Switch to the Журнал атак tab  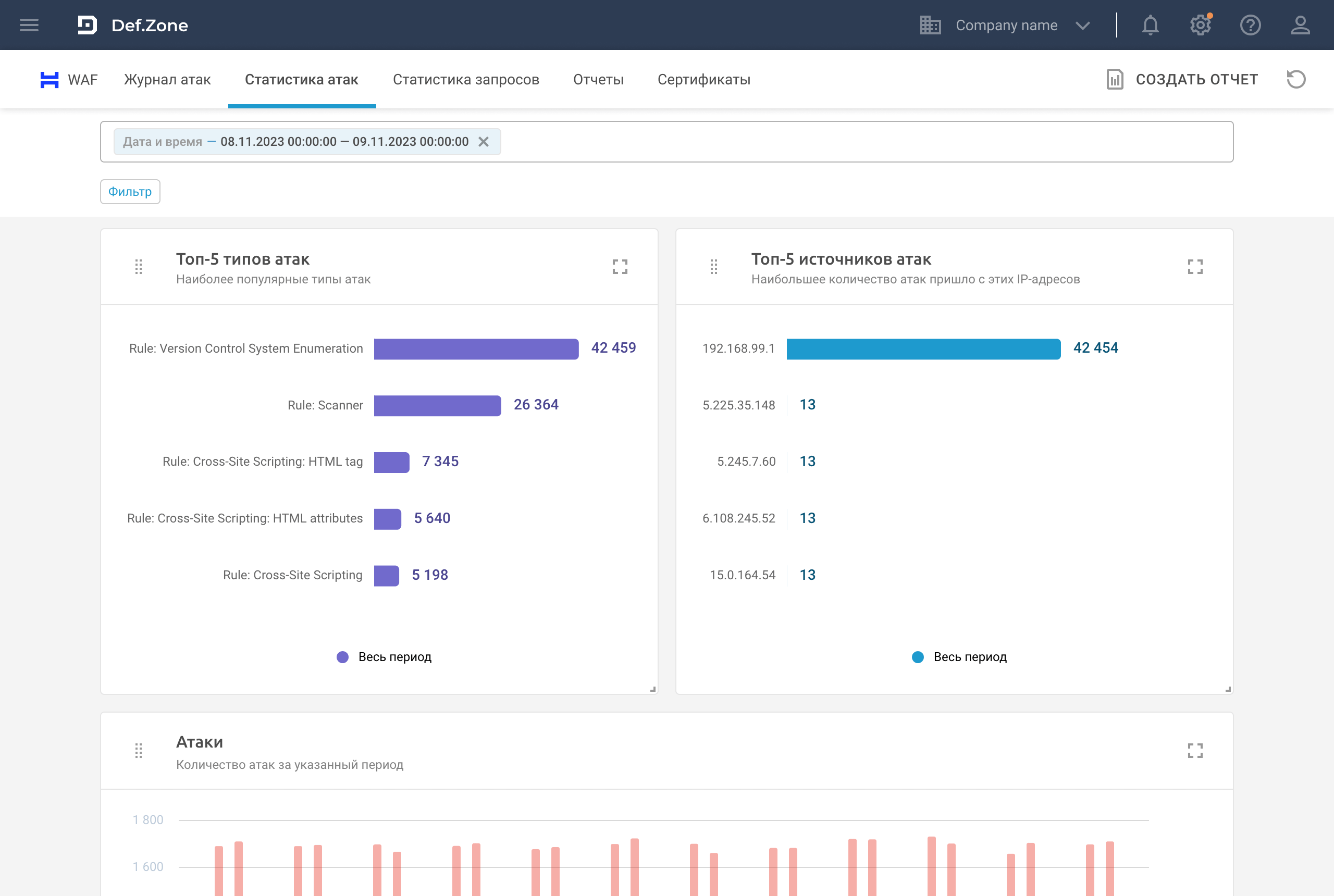[x=167, y=79]
